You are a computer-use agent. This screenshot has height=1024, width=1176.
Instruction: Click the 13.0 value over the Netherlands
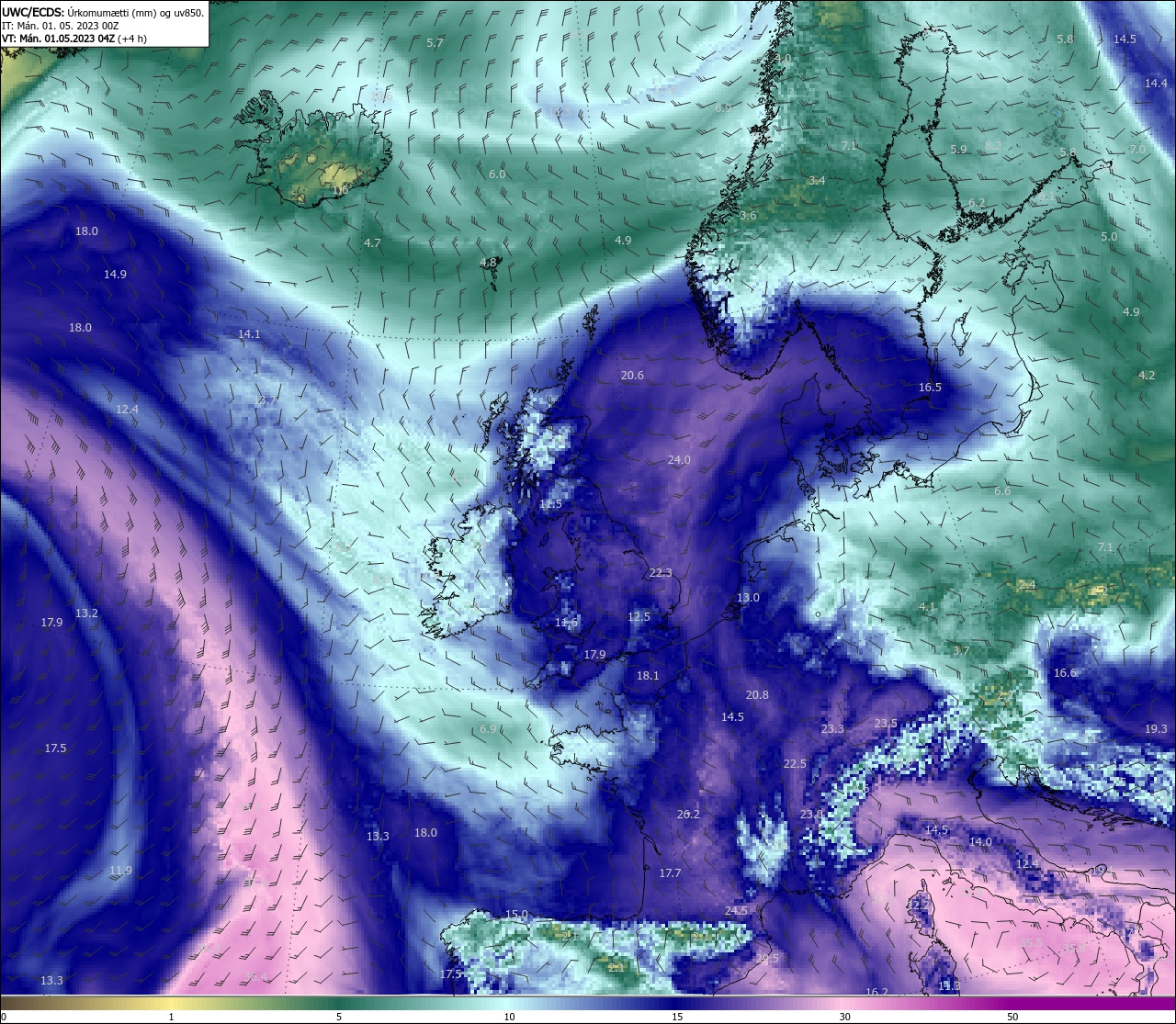(748, 598)
